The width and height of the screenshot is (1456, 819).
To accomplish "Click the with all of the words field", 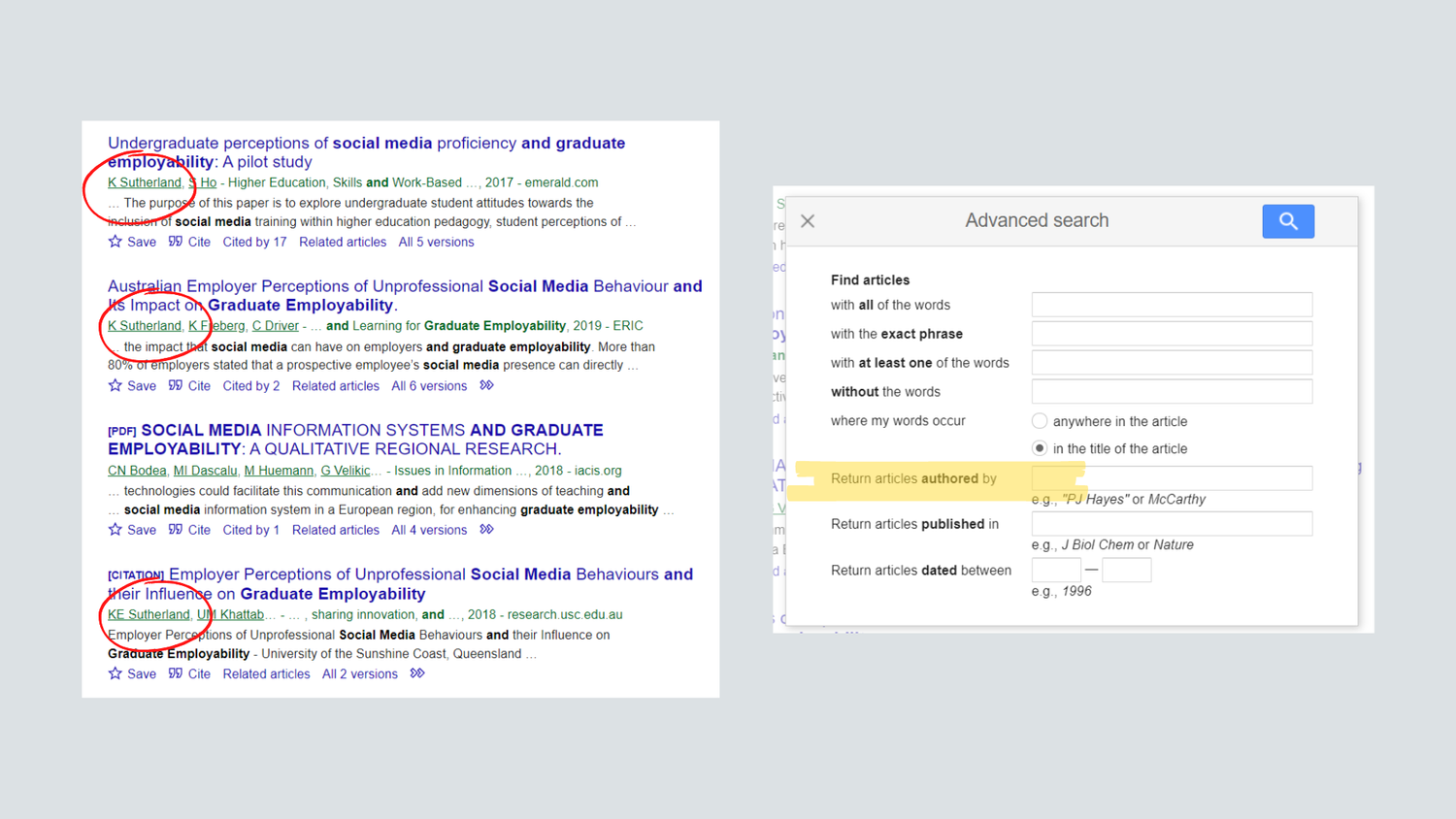I will click(x=1171, y=304).
